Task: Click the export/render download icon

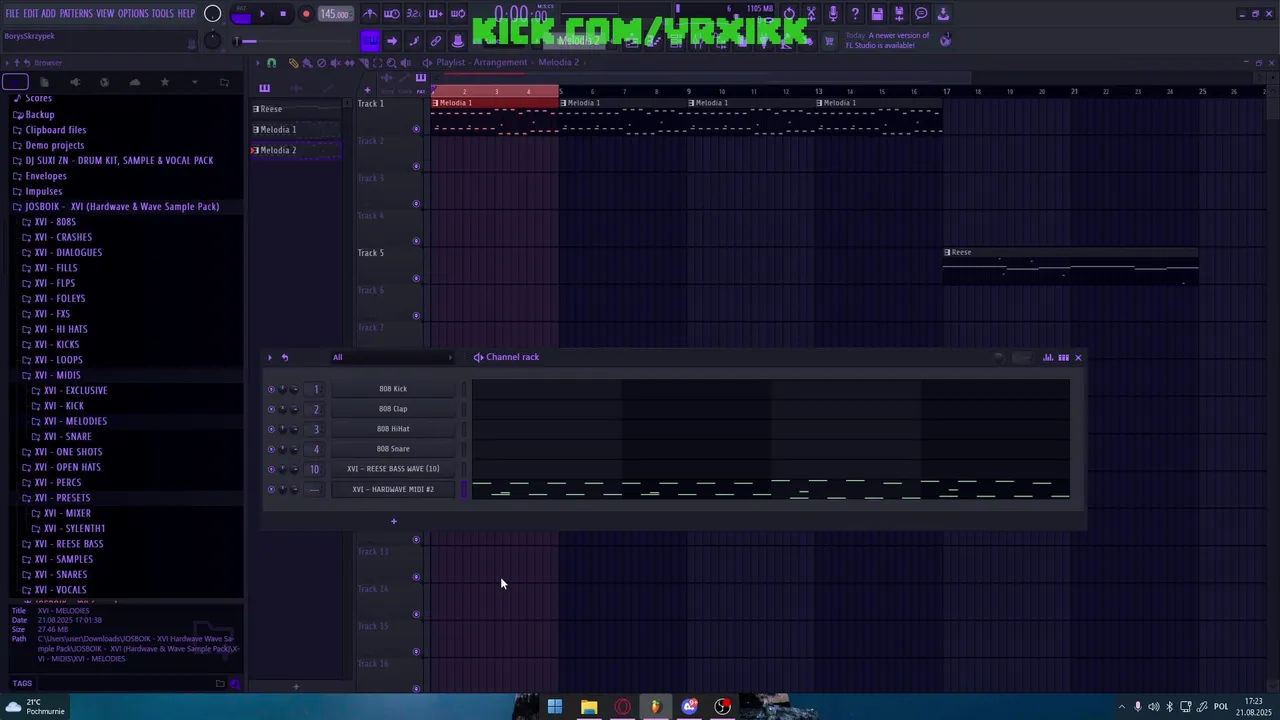Action: 943,14
